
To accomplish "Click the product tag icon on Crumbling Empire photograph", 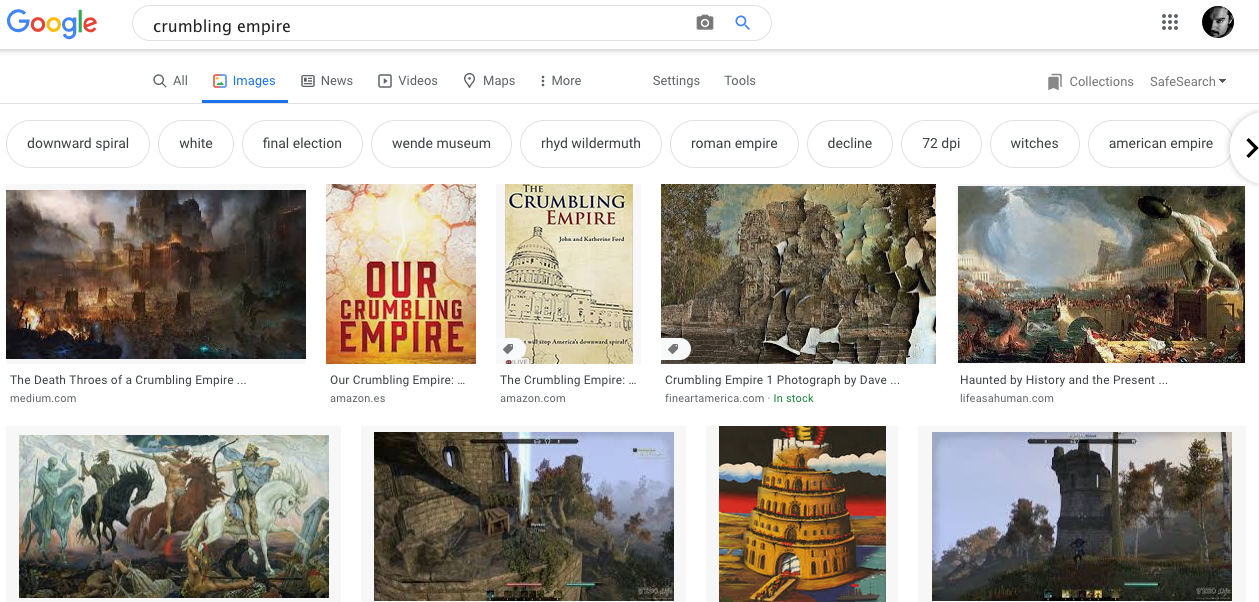I will [674, 349].
